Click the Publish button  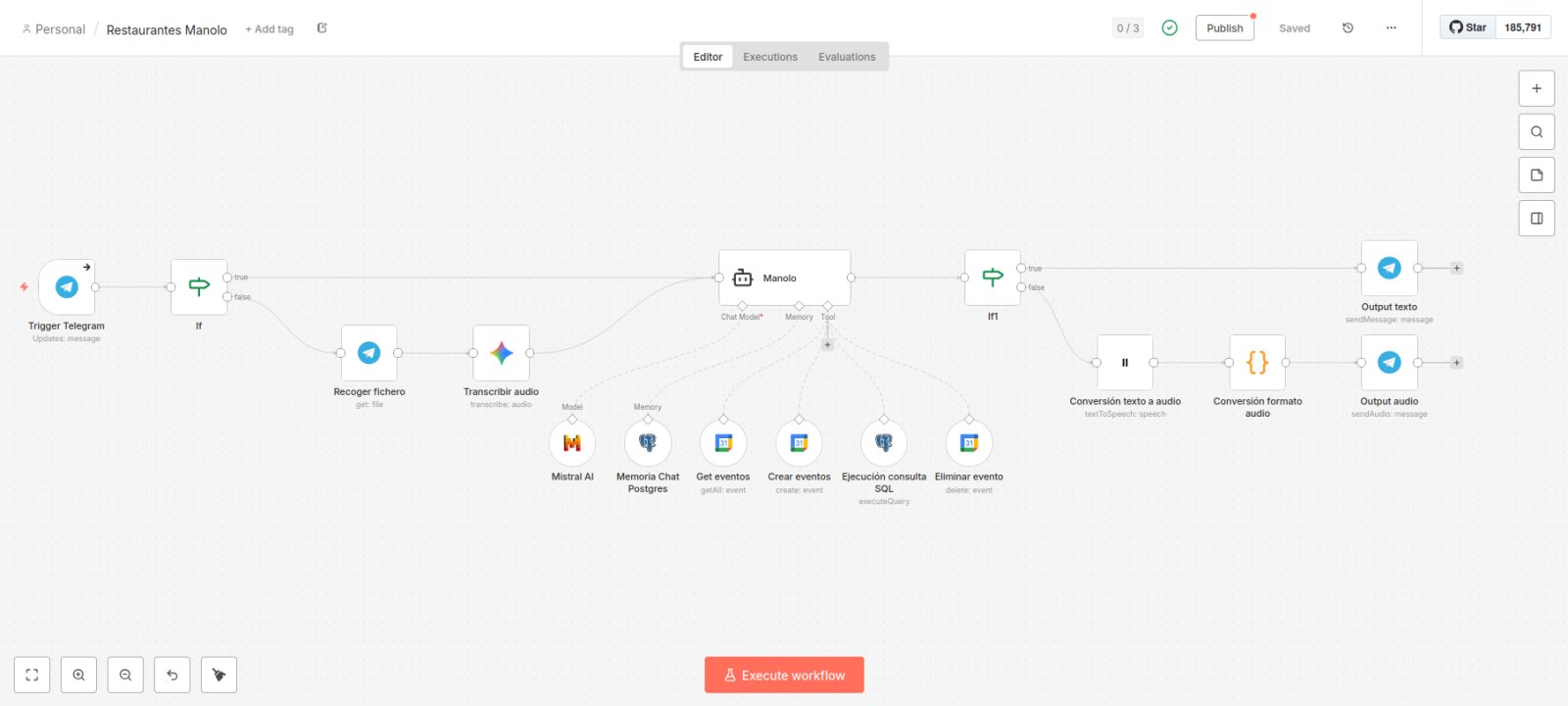coord(1225,28)
